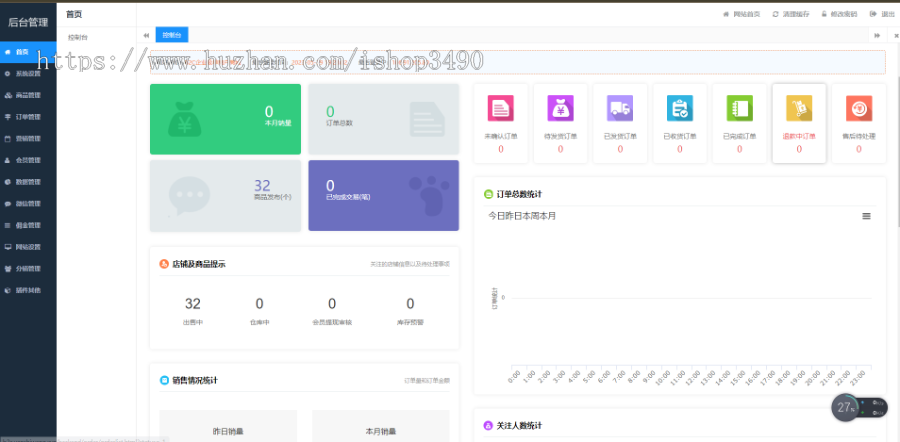Switch to the blue 控制台 tab
900x442 pixels.
172,35
